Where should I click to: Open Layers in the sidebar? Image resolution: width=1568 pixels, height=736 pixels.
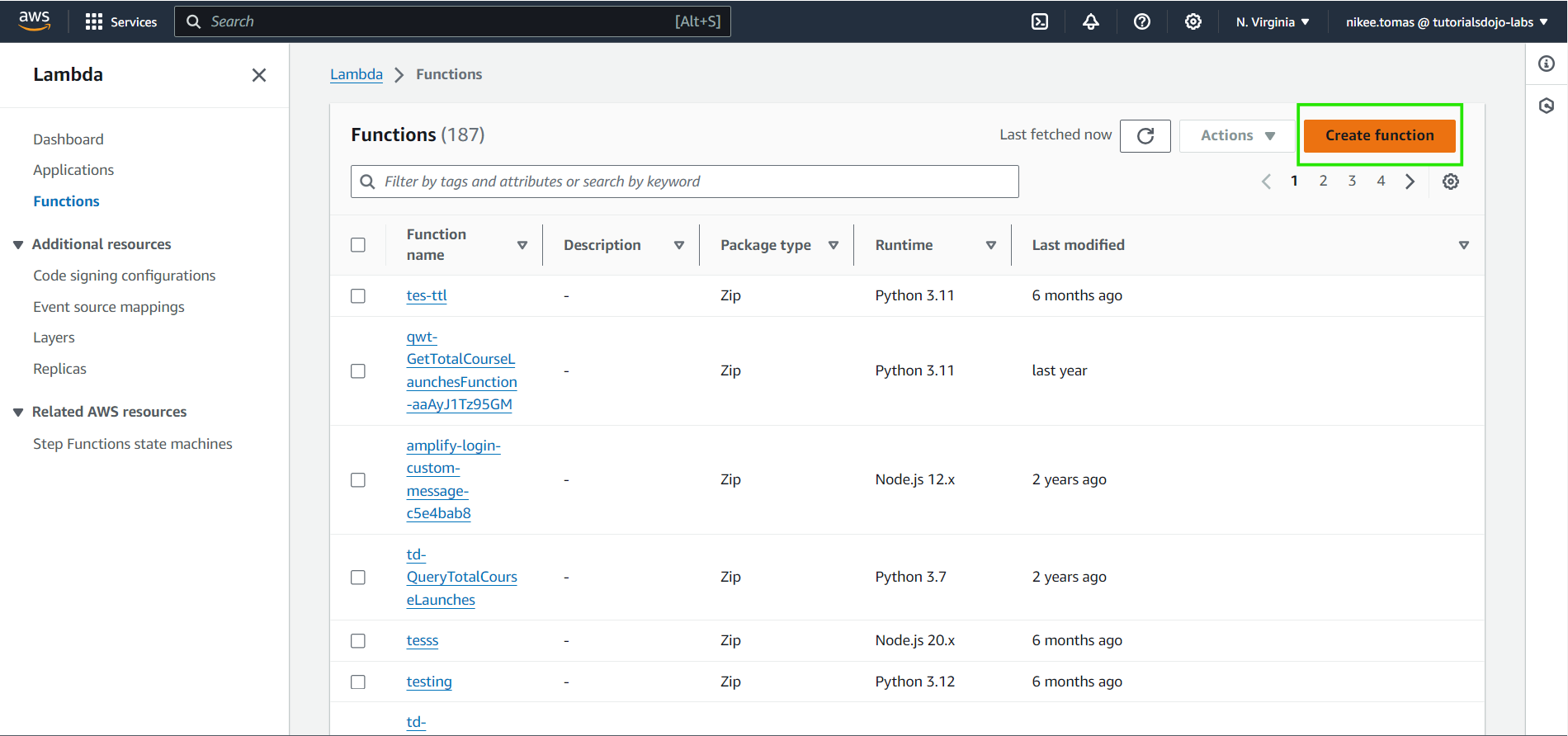click(x=54, y=337)
